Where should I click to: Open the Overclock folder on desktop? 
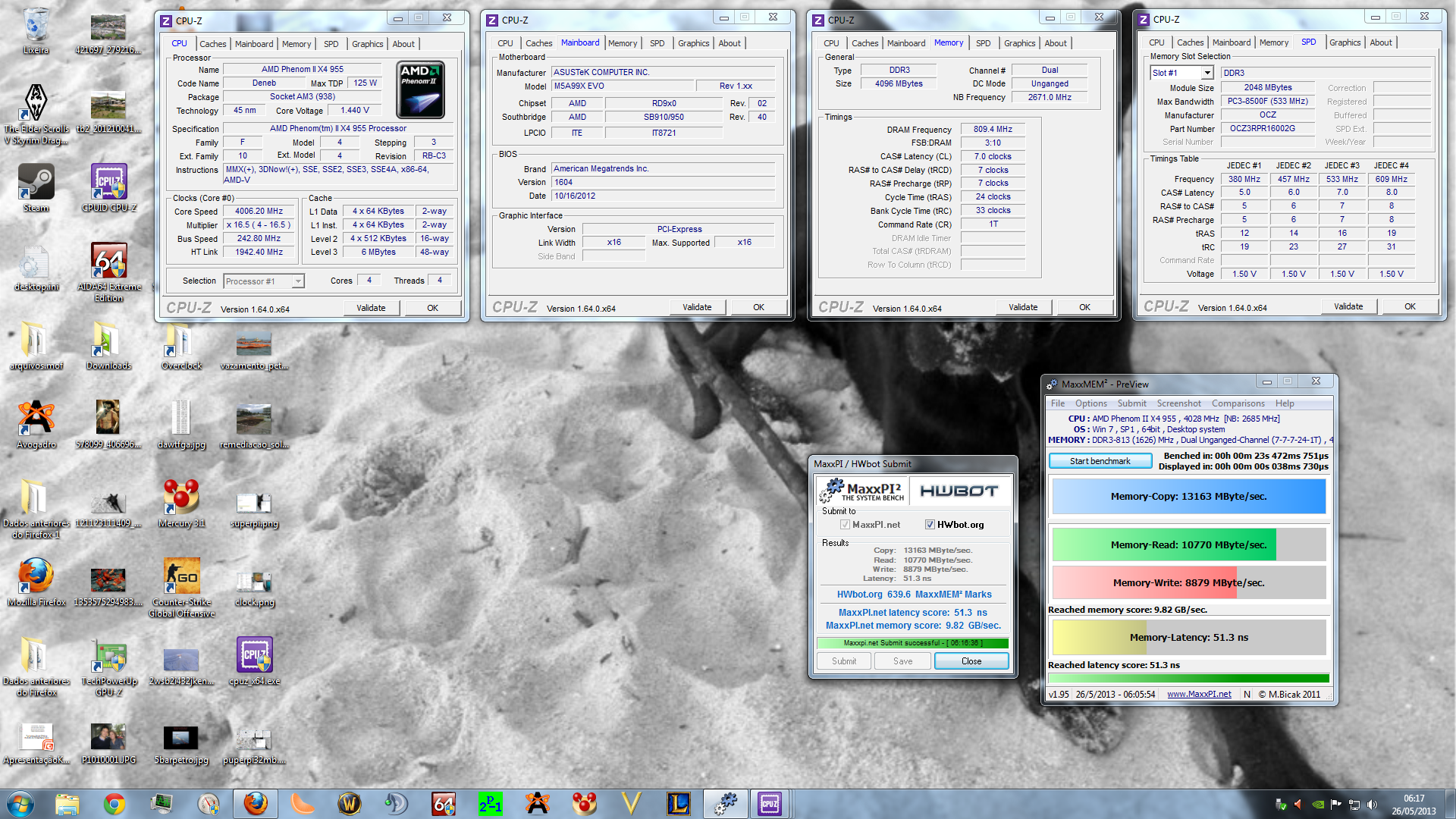[181, 346]
